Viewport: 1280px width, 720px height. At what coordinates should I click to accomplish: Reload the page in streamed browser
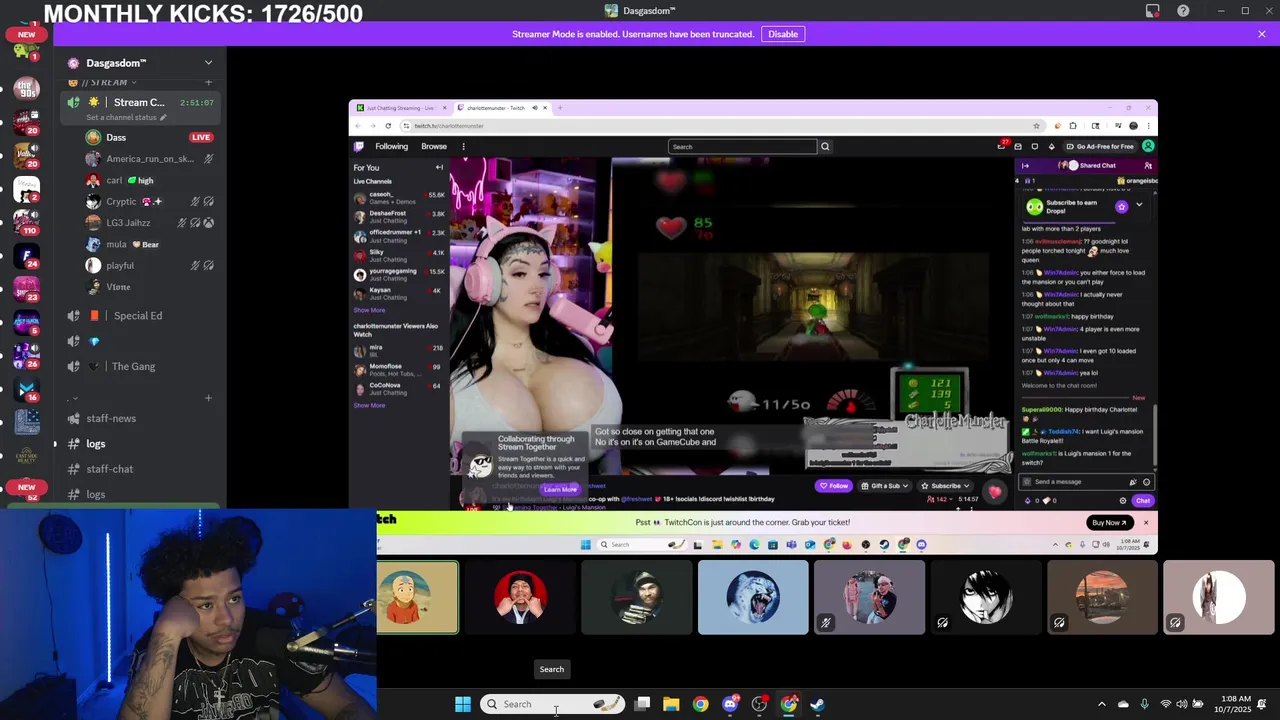click(x=388, y=126)
